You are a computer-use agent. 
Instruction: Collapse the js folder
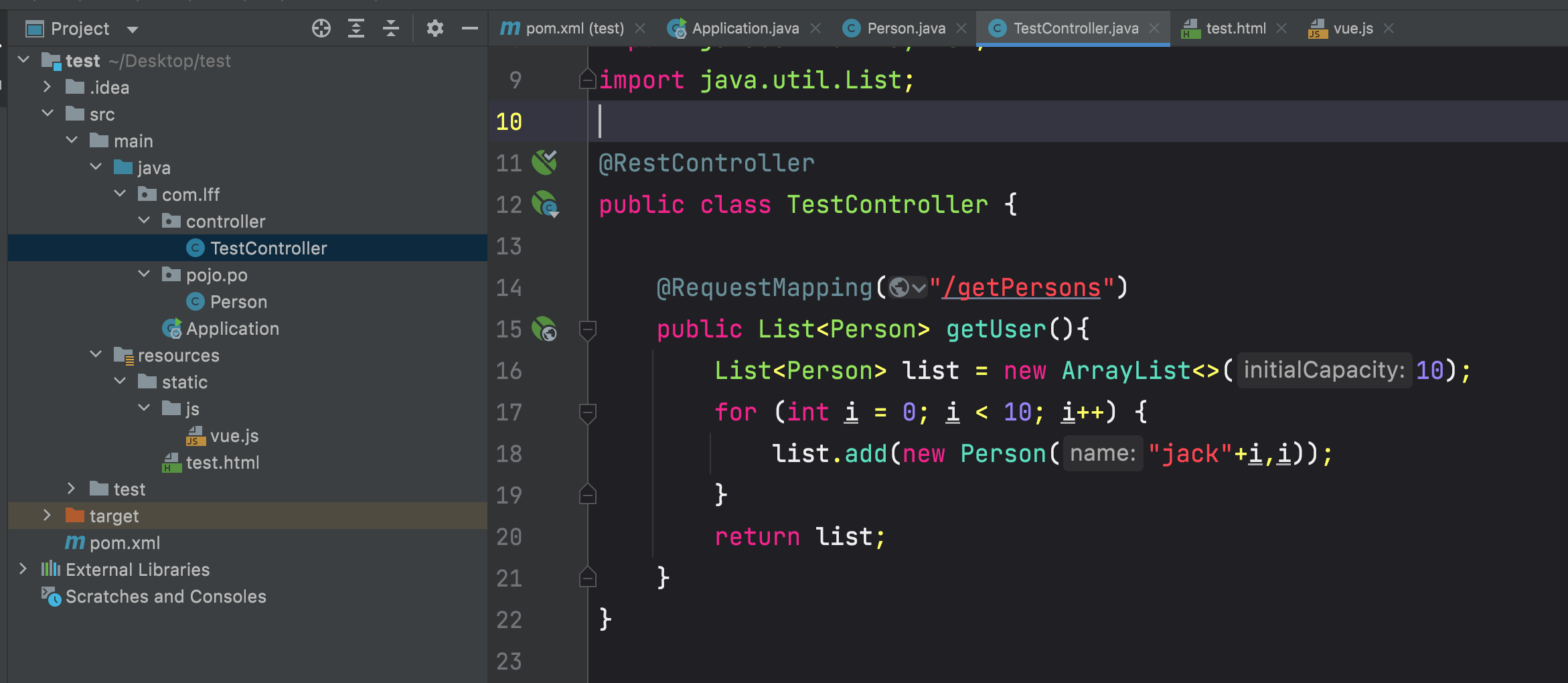pyautogui.click(x=144, y=408)
